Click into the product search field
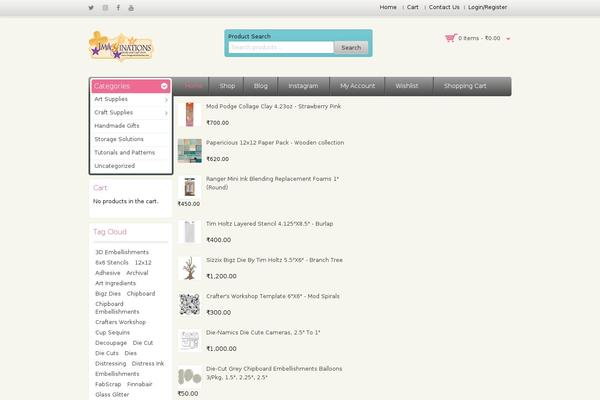600x400 pixels. click(x=281, y=47)
